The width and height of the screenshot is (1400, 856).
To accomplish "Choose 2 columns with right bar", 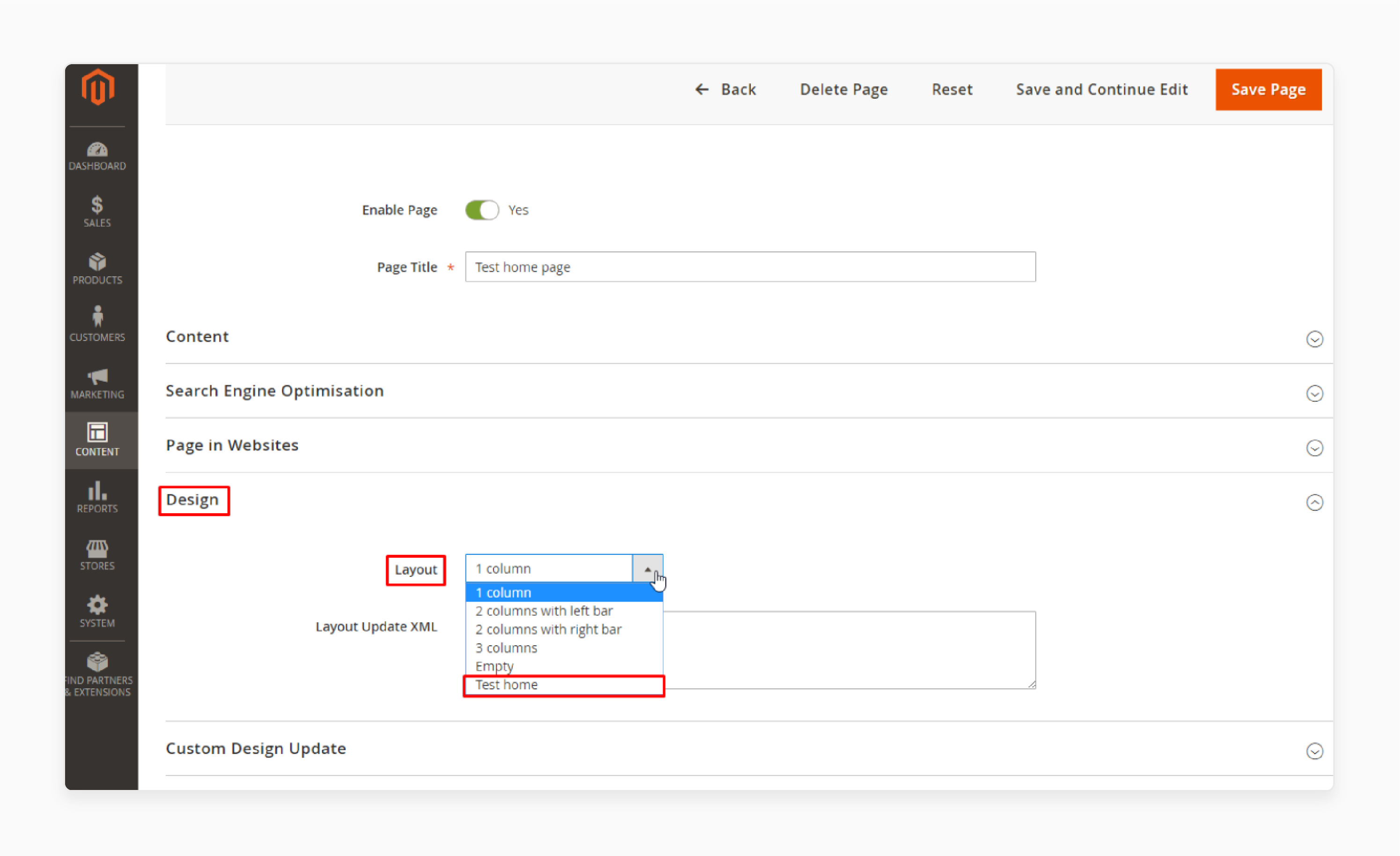I will [x=564, y=629].
